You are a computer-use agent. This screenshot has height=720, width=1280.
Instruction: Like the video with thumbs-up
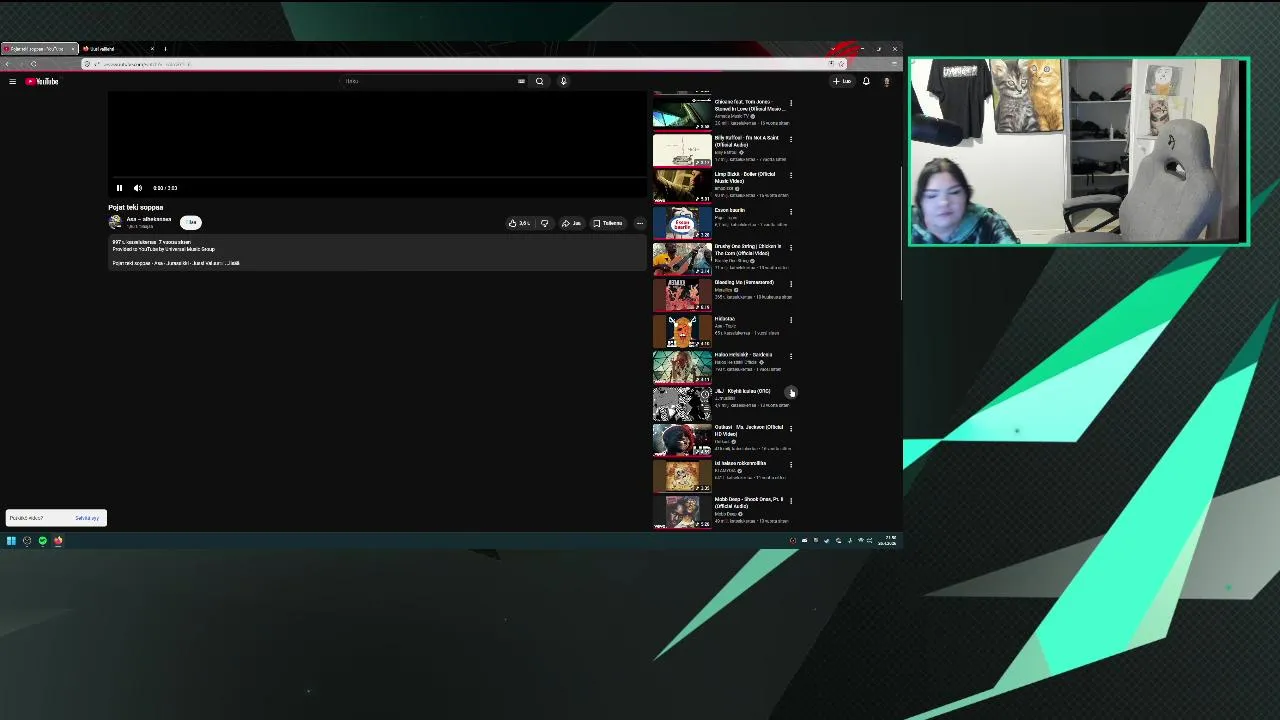tap(520, 223)
